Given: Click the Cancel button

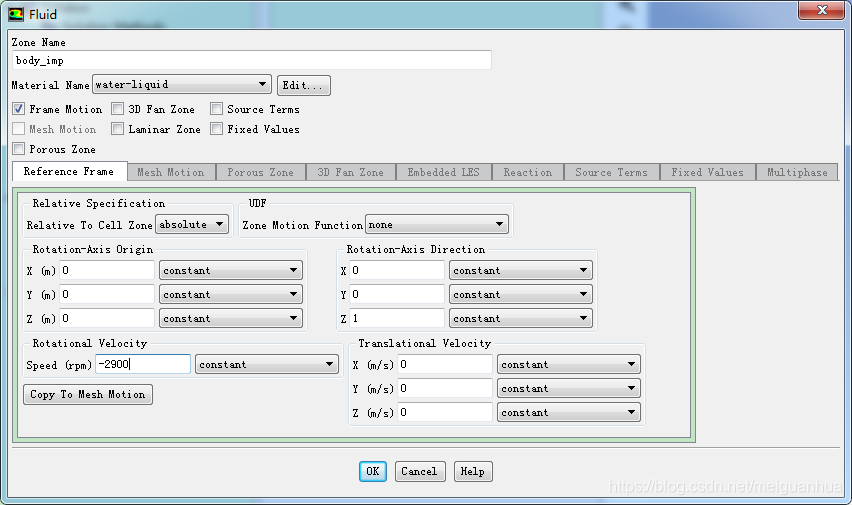Looking at the screenshot, I should point(419,471).
